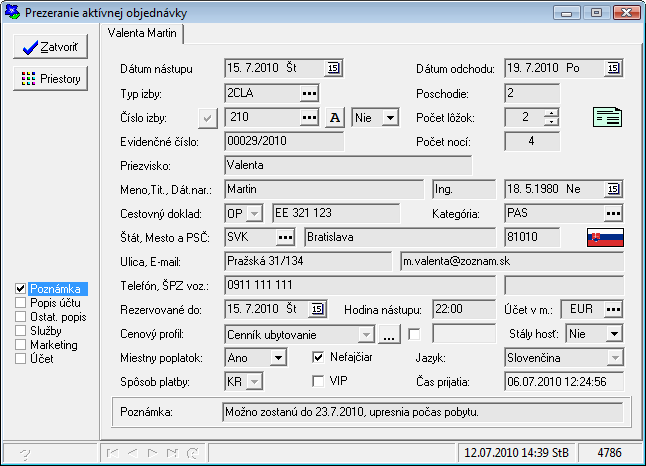Open calendar for Dátum odchodu
The height and width of the screenshot is (466, 646).
coord(613,68)
